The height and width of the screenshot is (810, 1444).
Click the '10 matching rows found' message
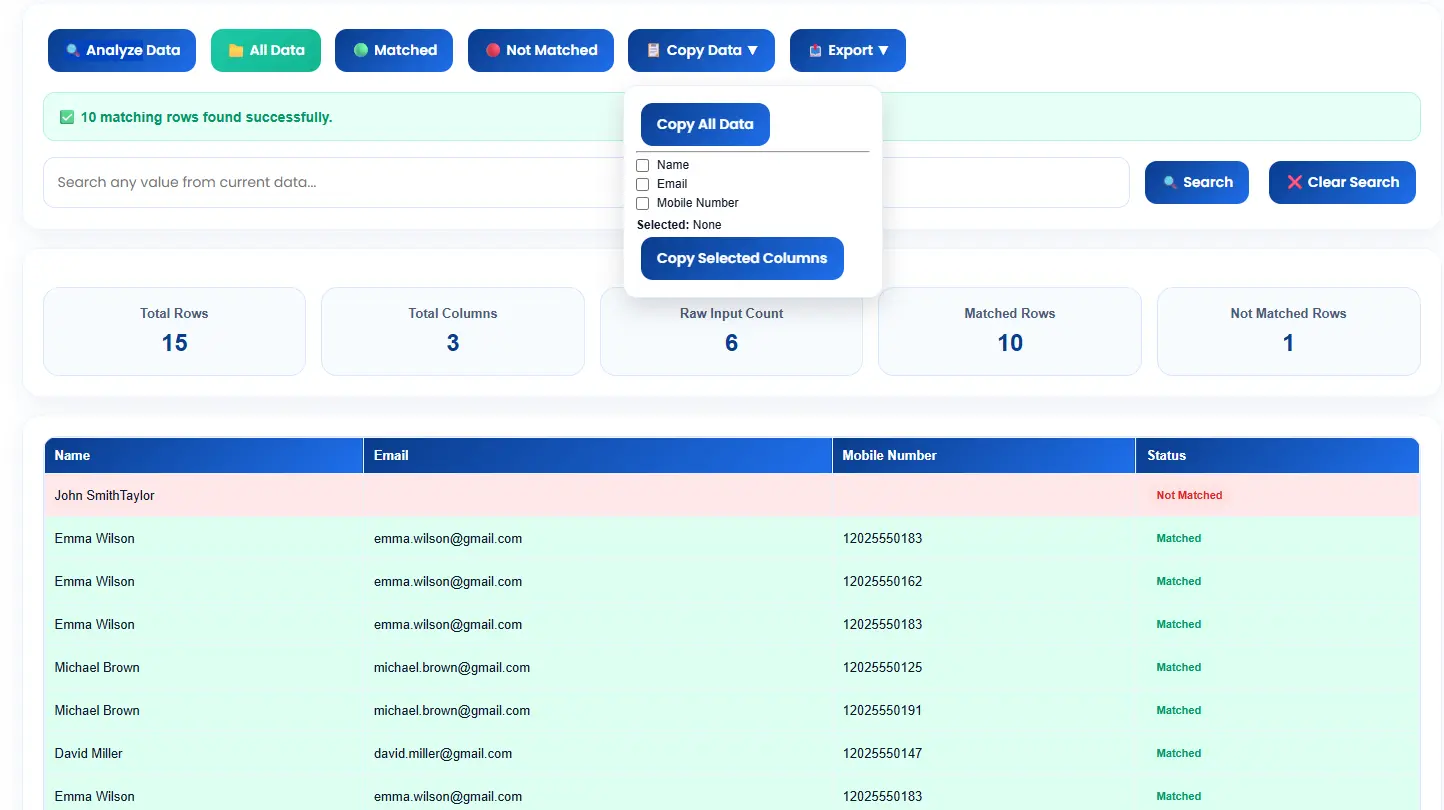tap(206, 117)
